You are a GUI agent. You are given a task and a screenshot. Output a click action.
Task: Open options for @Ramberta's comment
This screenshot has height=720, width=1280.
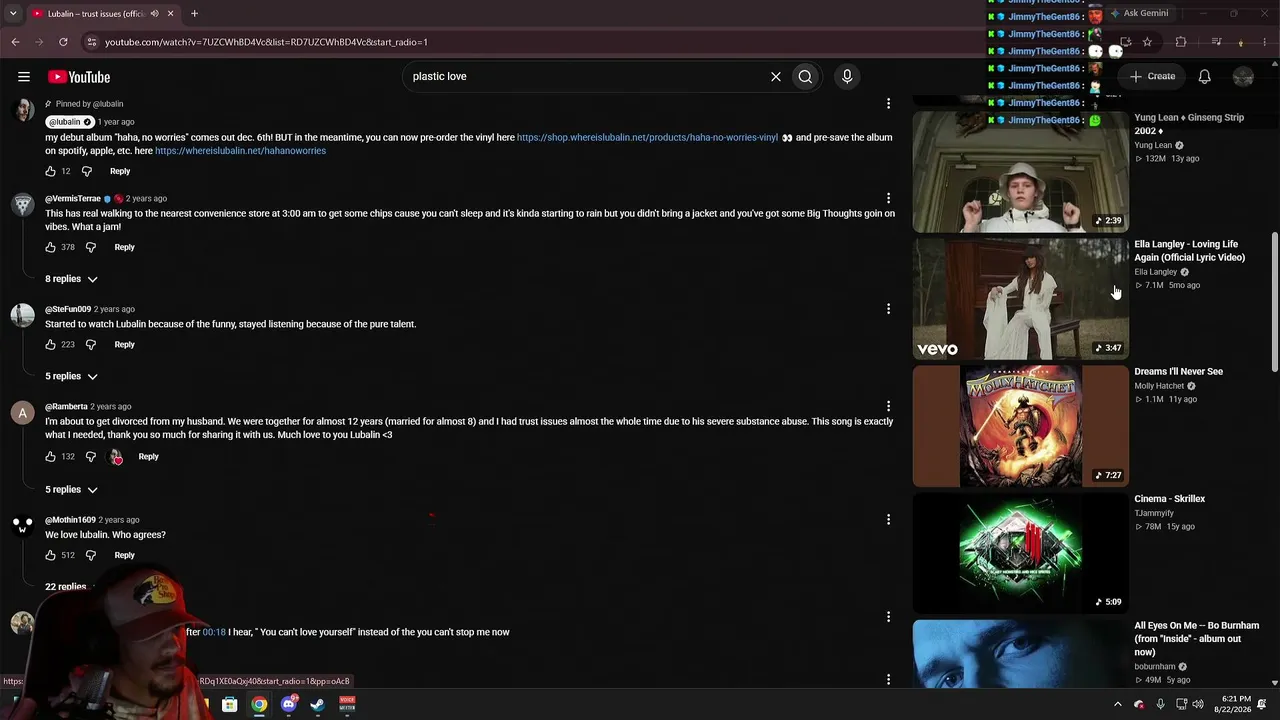(888, 407)
